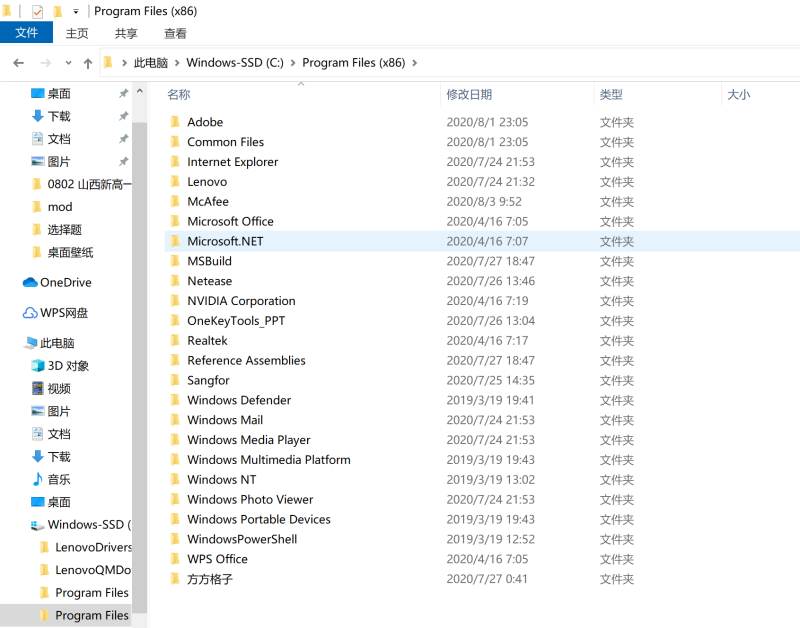Open the mod folder in sidebar
Screen dimensions: 800x628
tap(60, 207)
